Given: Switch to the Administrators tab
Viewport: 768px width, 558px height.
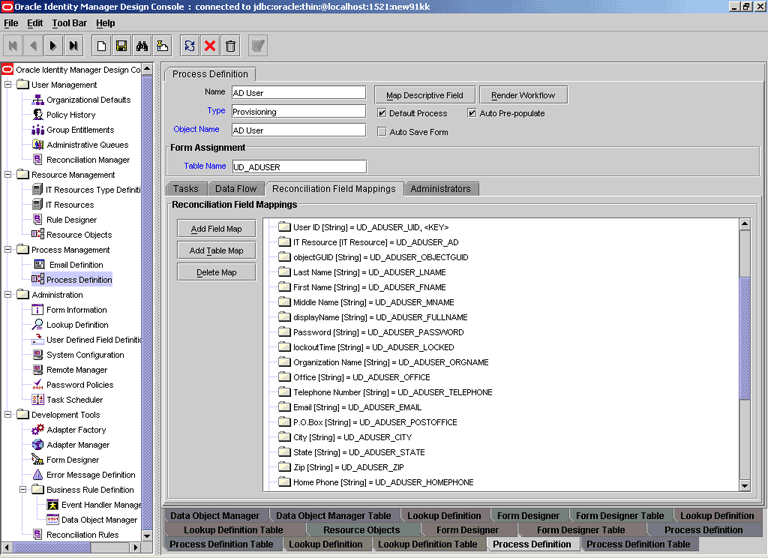Looking at the screenshot, I should tap(441, 189).
